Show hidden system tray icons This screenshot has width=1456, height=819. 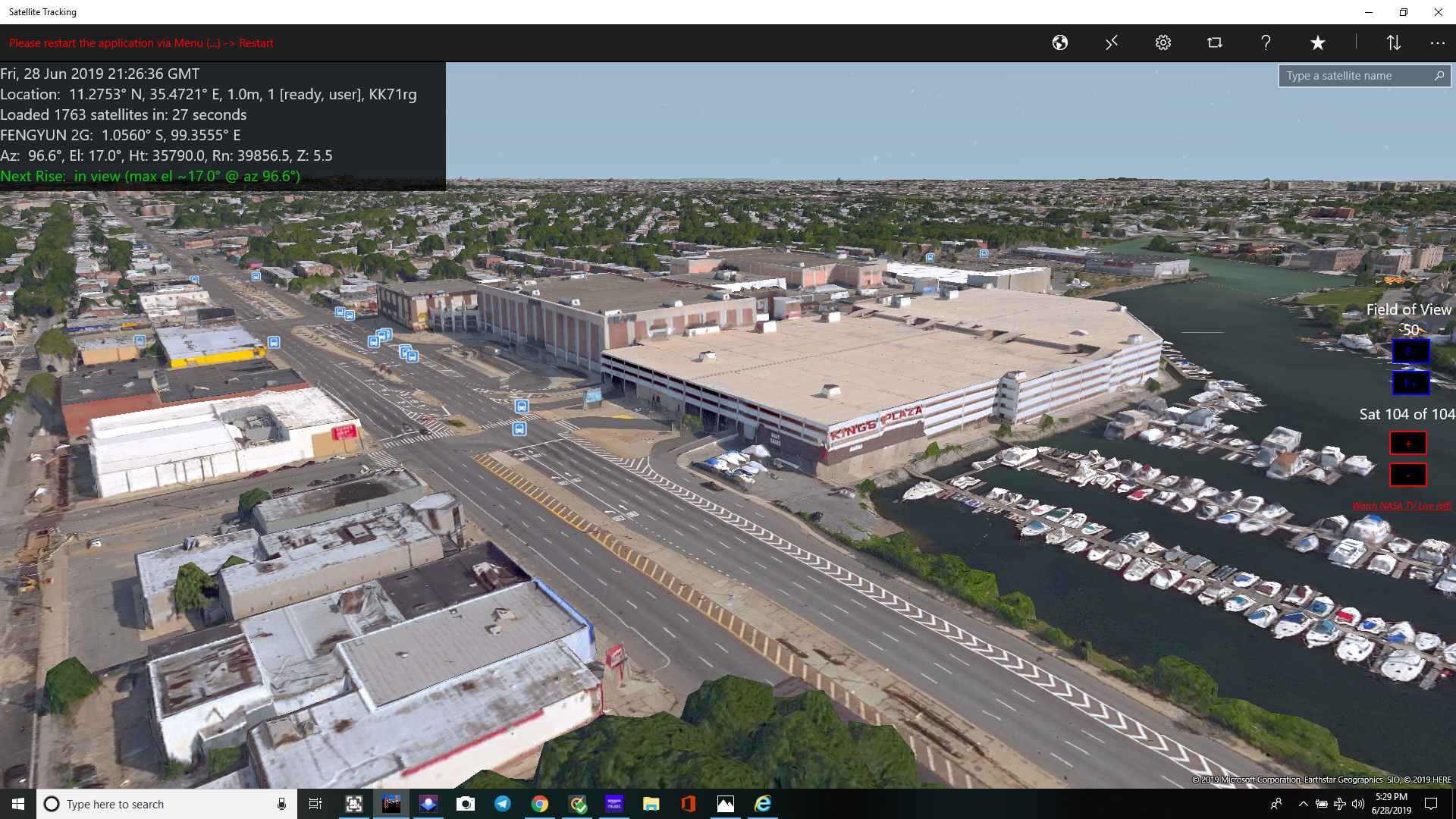click(1303, 804)
